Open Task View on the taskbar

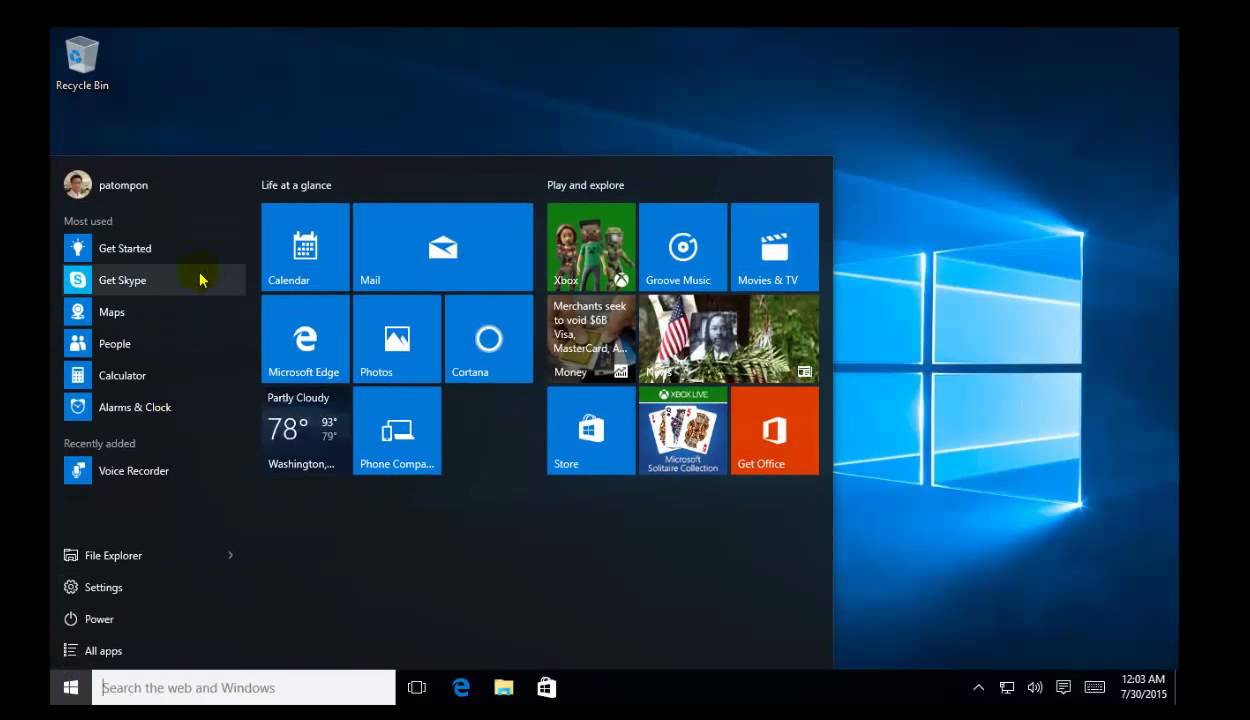417,688
